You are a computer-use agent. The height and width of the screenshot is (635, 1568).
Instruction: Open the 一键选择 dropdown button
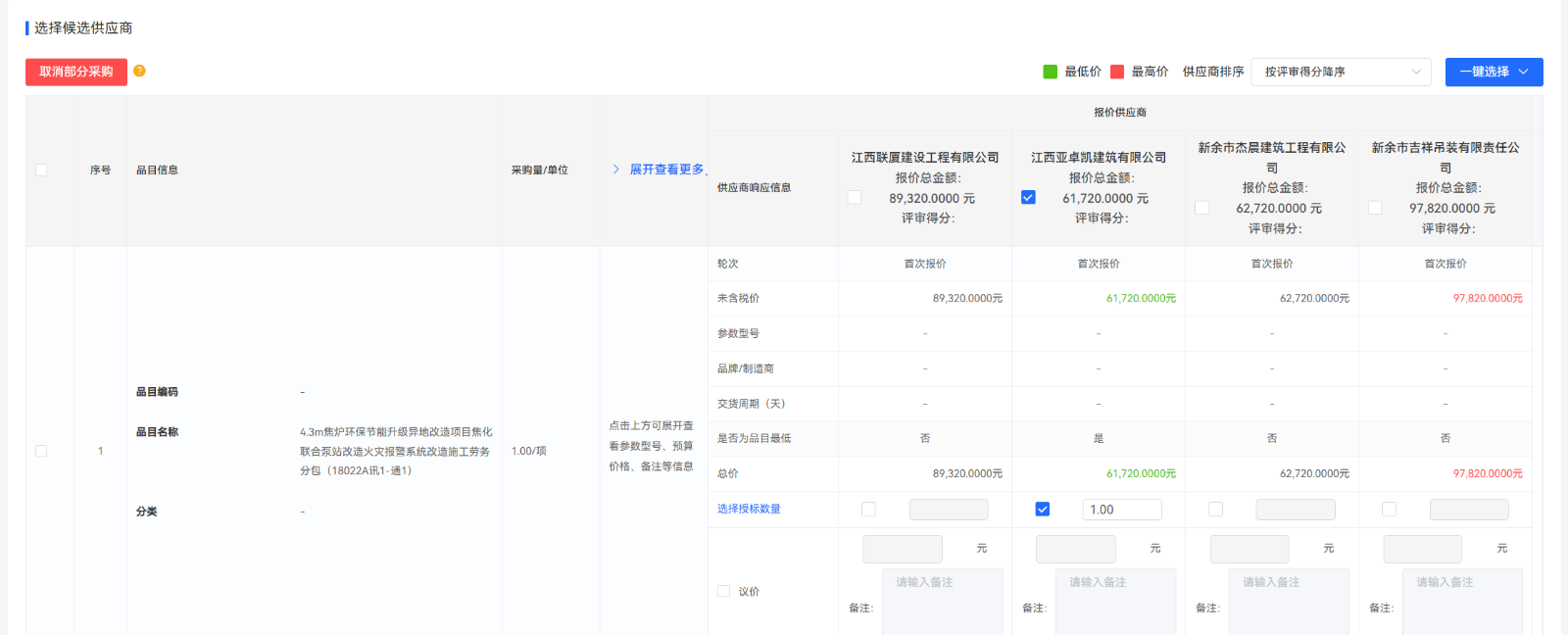click(1494, 72)
